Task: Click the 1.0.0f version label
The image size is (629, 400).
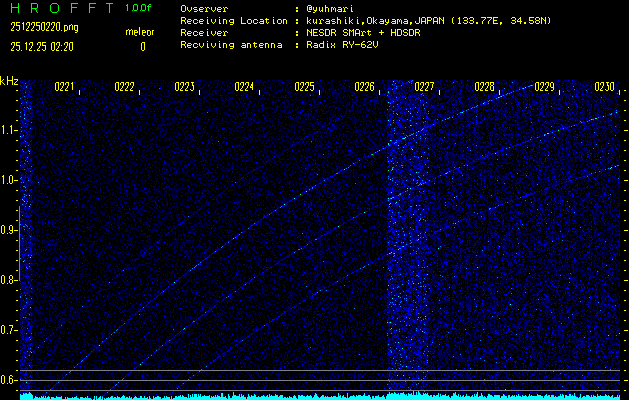Action: click(139, 8)
